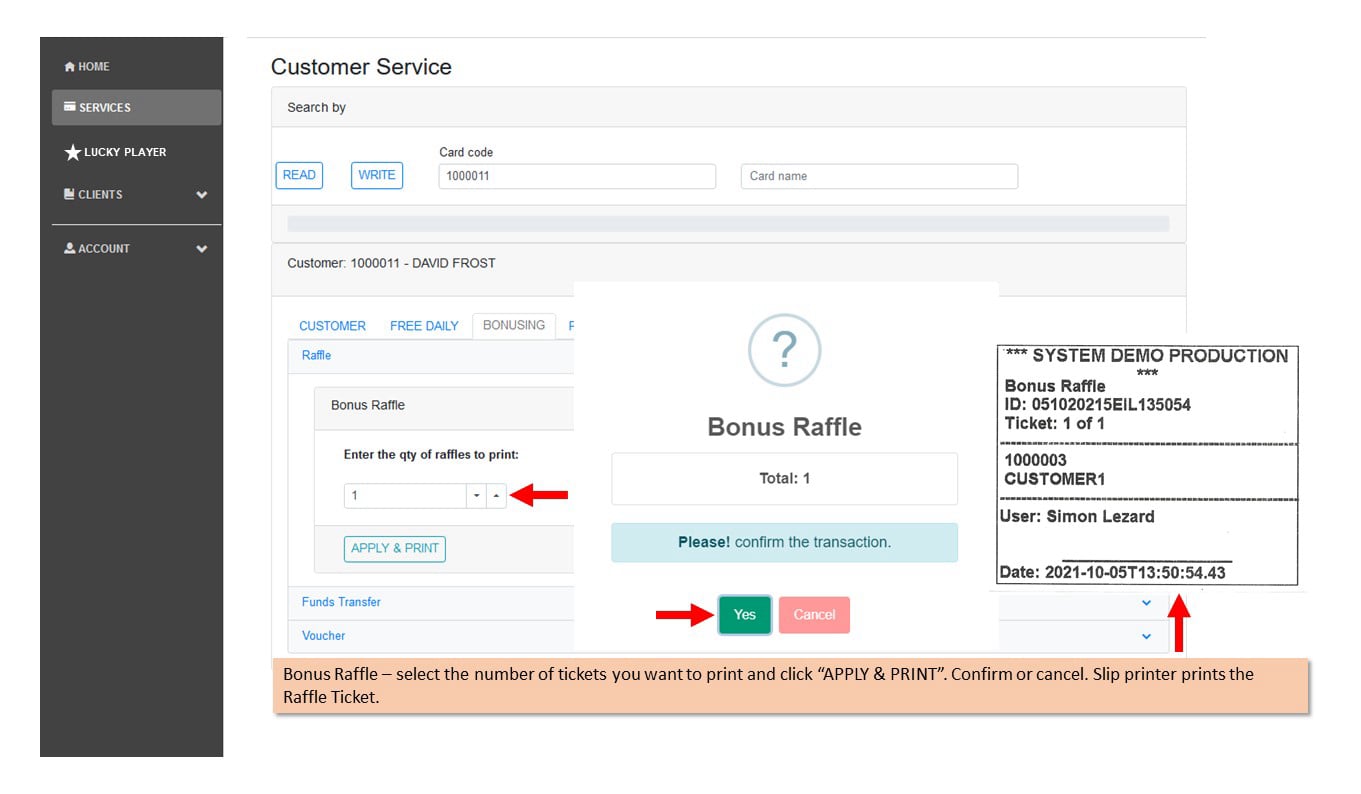Expand the Voucher section chevron
This screenshot has height=794, width=1361.
[x=1146, y=636]
